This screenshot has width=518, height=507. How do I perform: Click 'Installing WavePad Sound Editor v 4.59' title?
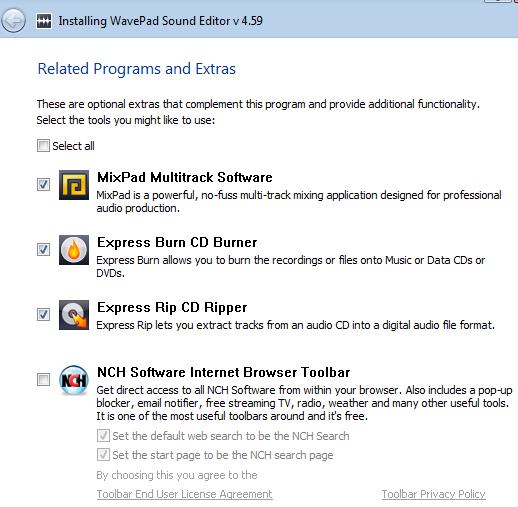(x=160, y=21)
